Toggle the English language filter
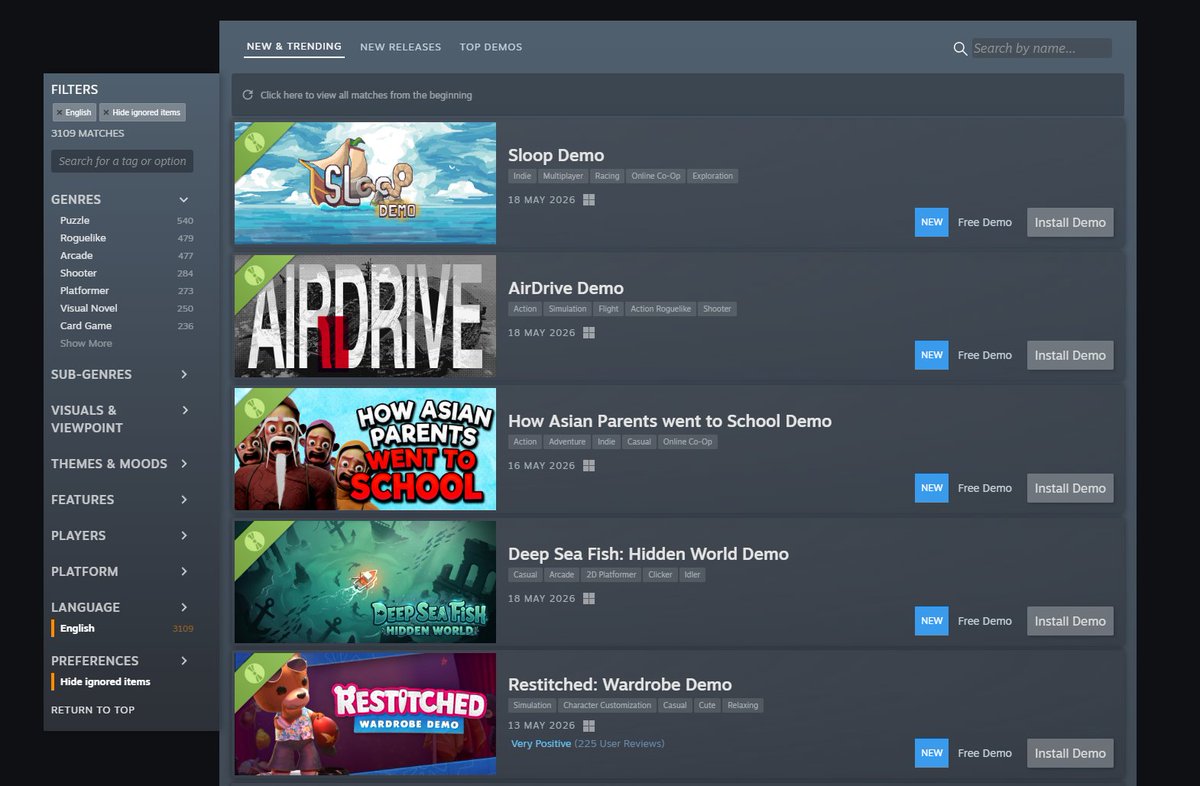 coord(77,629)
